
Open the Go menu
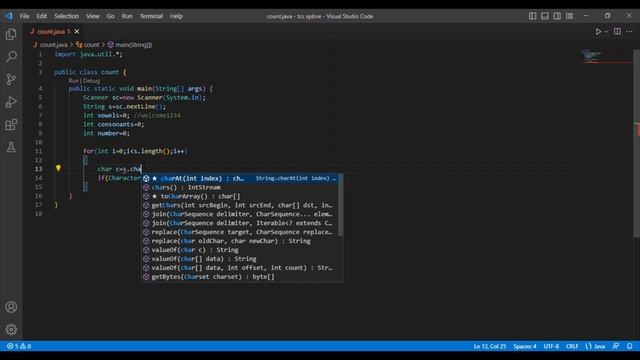[x=111, y=16]
